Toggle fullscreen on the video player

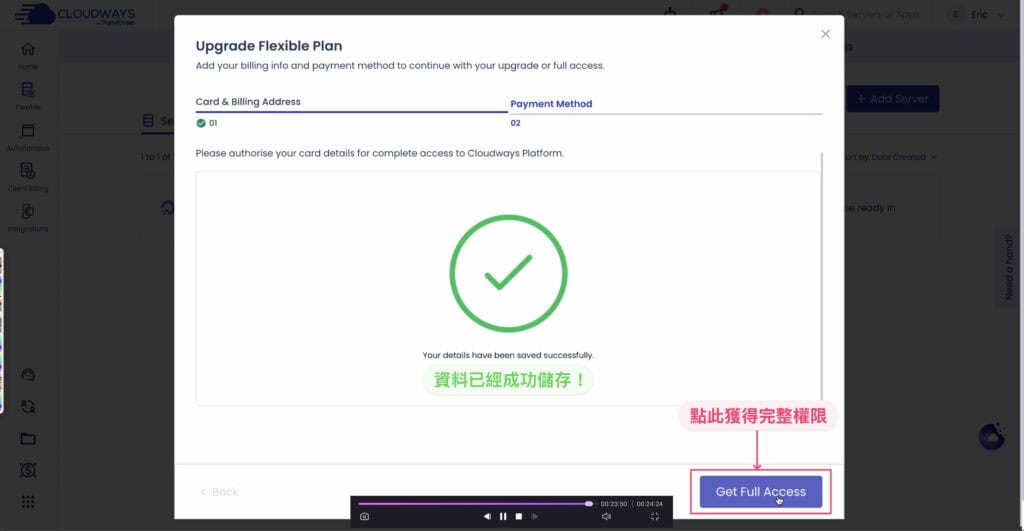655,516
